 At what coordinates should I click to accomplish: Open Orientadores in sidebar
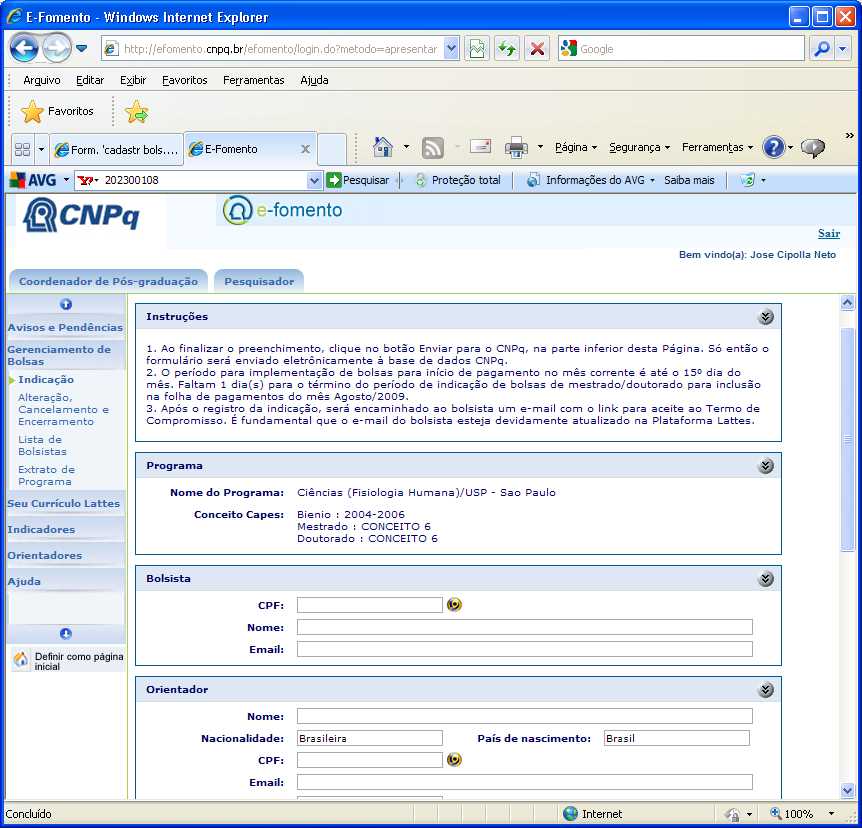[x=45, y=555]
